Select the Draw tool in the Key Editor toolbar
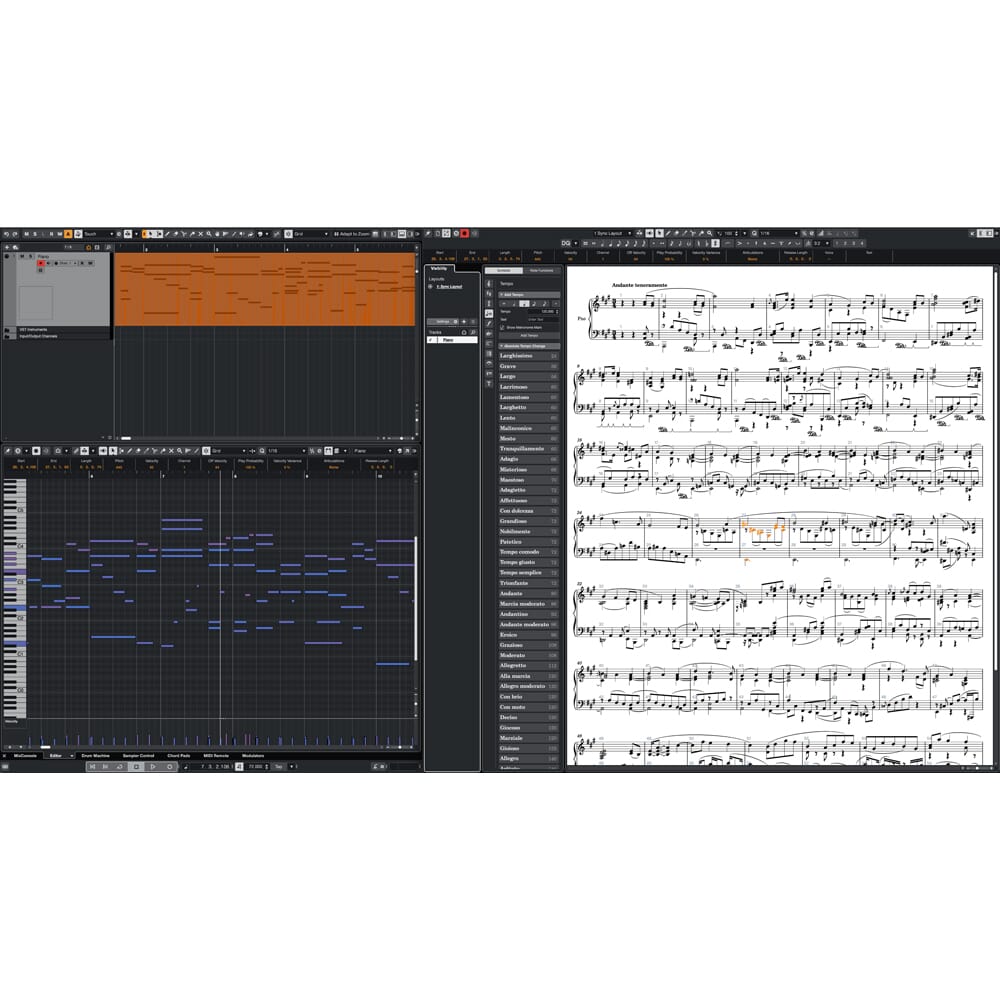This screenshot has height=1000, width=1000. 130,451
